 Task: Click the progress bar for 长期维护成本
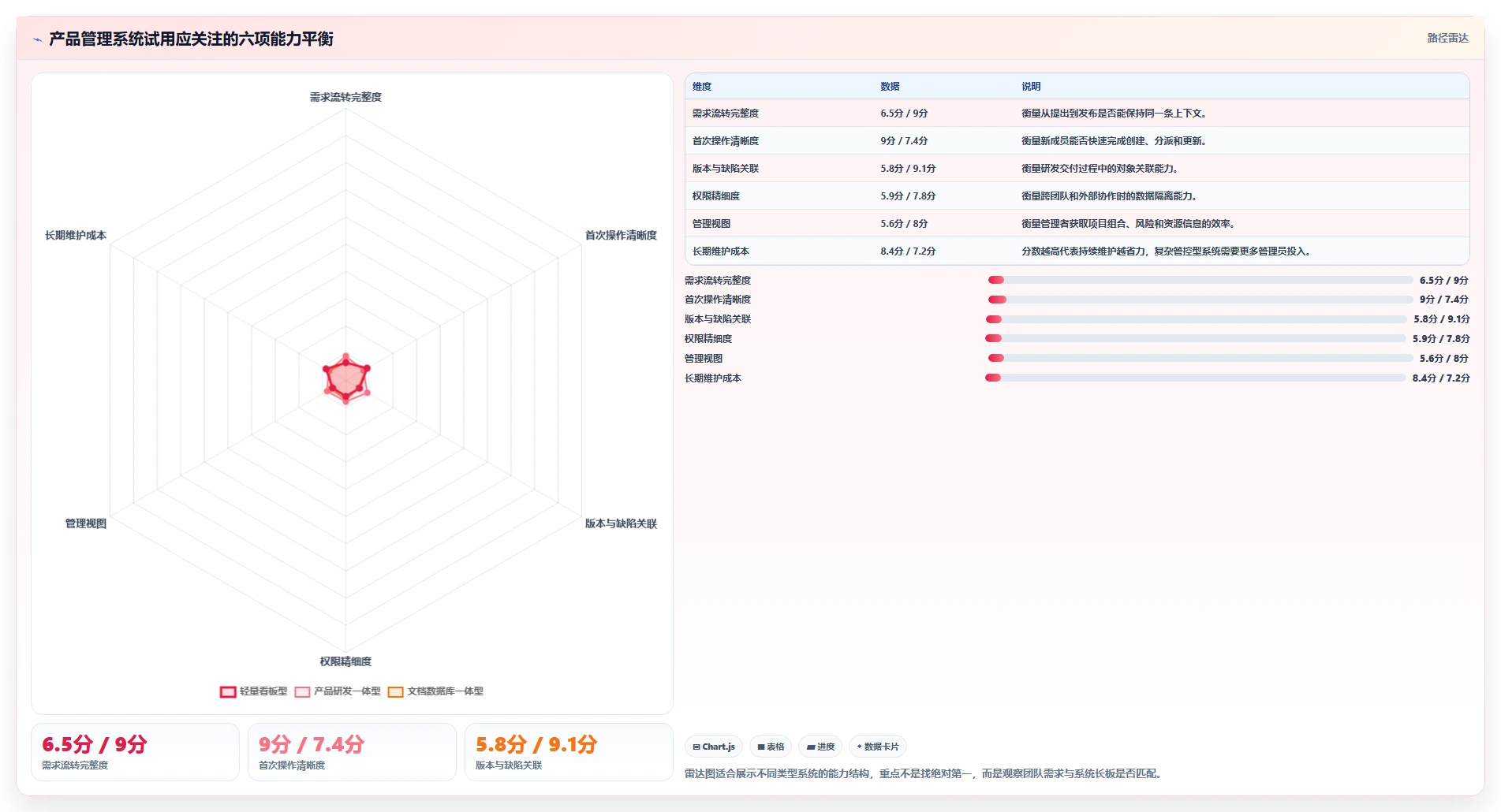1196,378
